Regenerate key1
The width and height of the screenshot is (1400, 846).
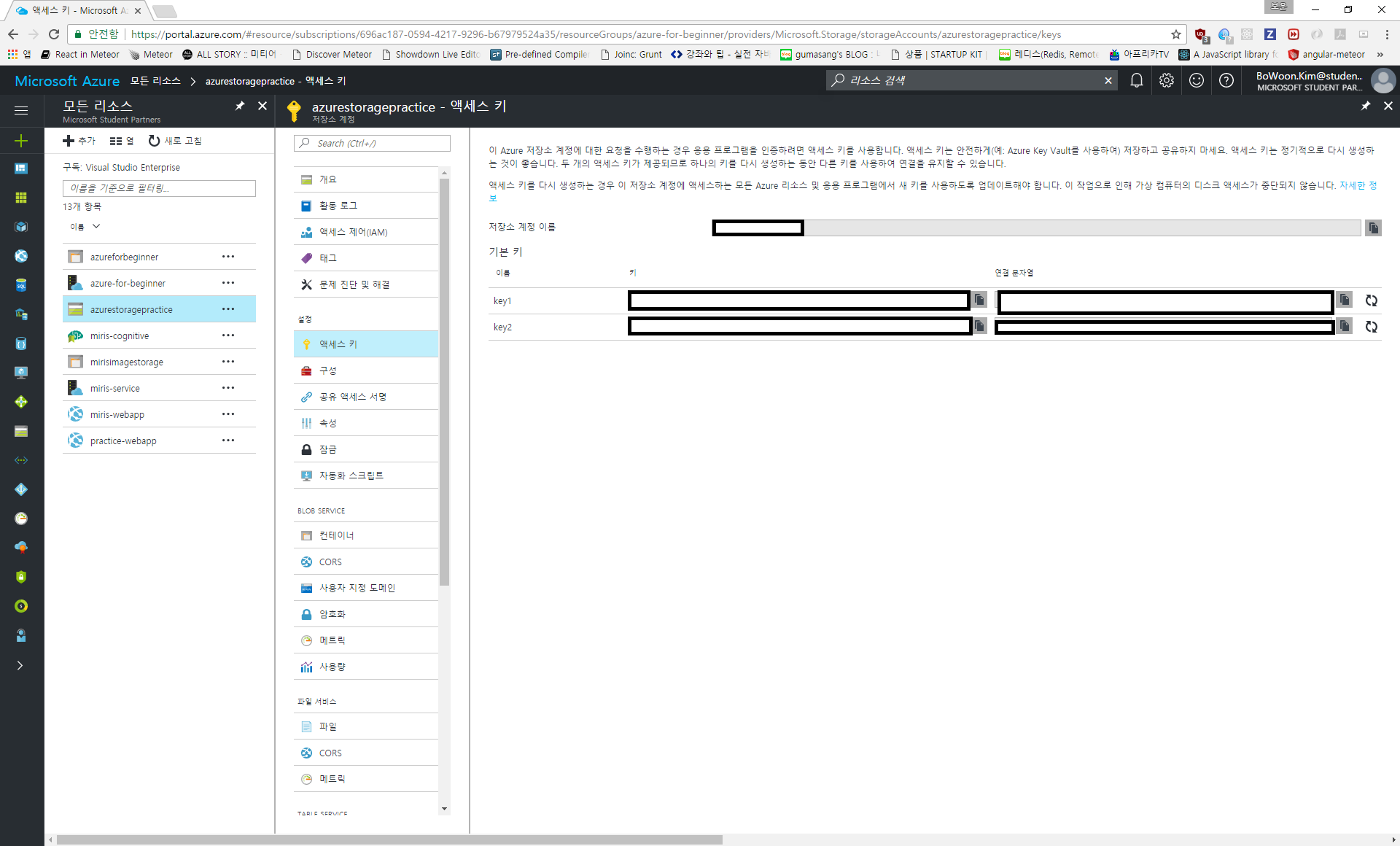pos(1371,300)
